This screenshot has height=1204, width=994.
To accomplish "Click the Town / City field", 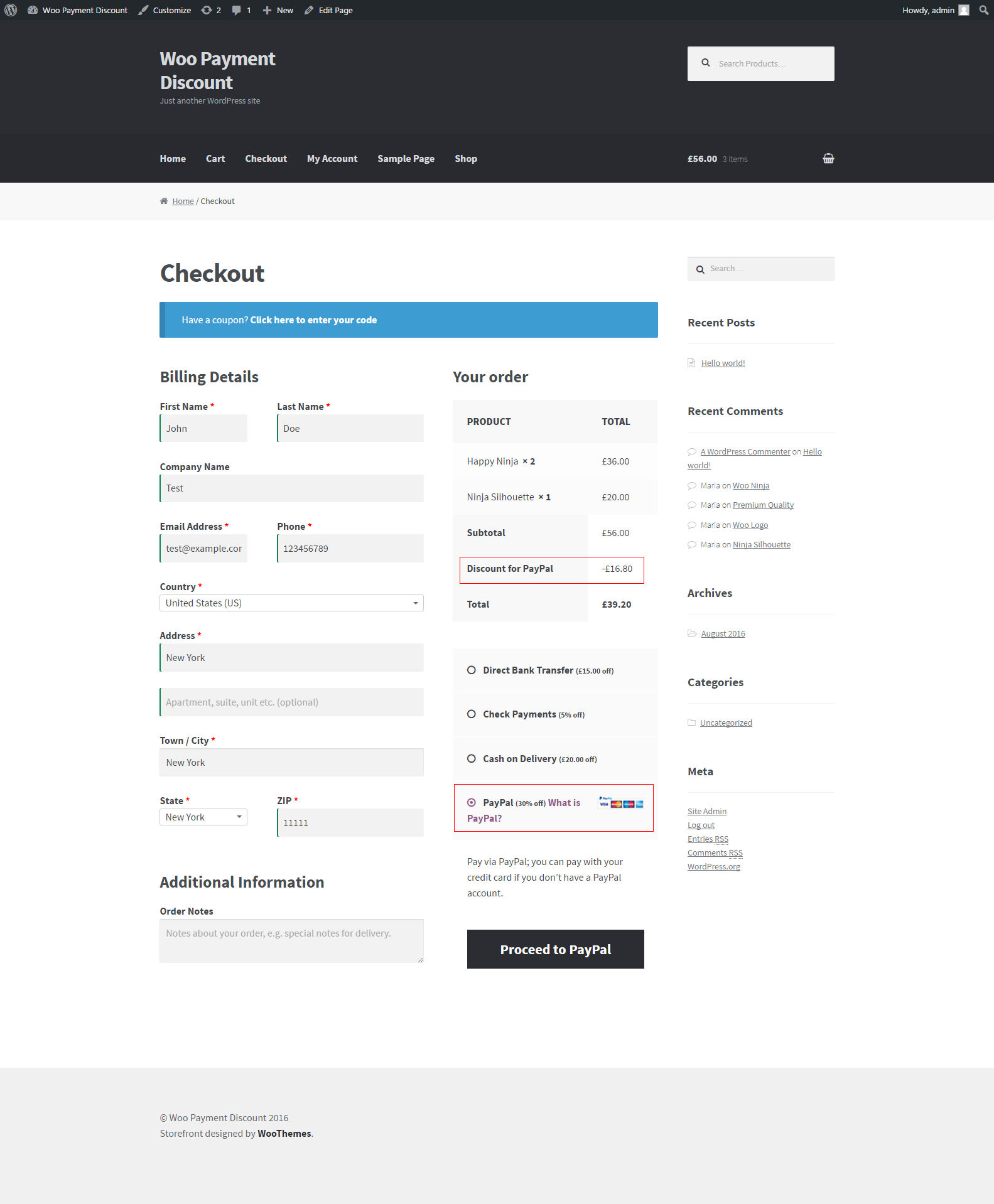I will click(x=291, y=763).
